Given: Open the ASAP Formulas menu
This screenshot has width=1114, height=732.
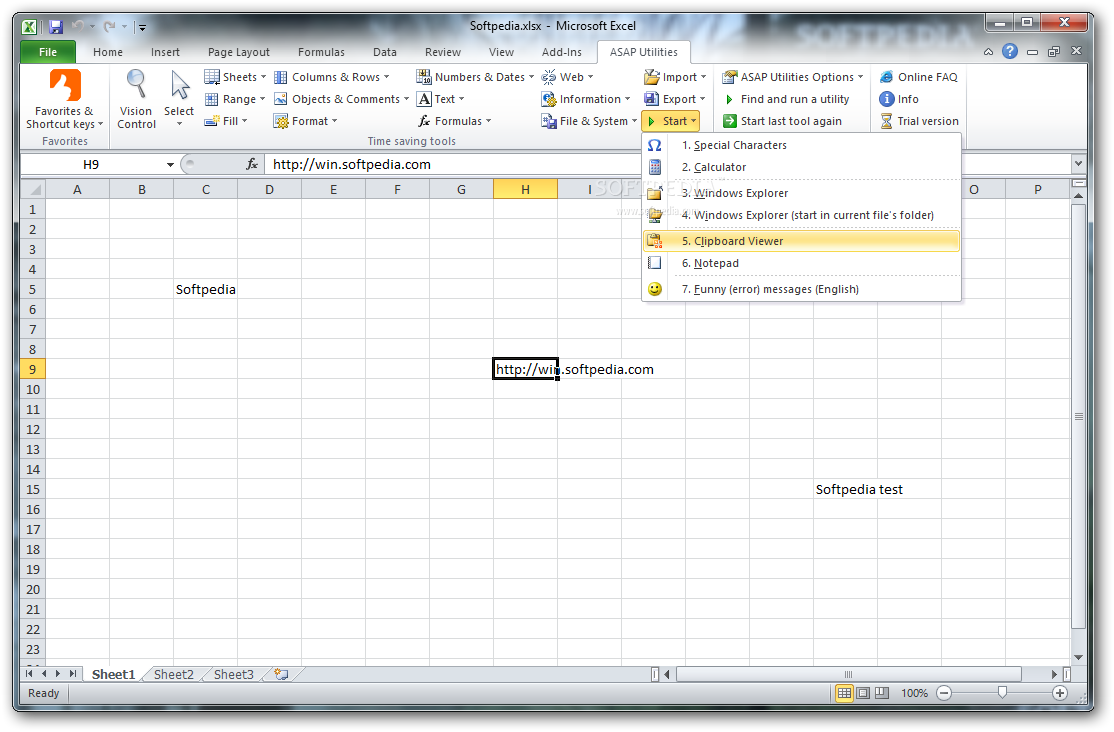Looking at the screenshot, I should (455, 121).
